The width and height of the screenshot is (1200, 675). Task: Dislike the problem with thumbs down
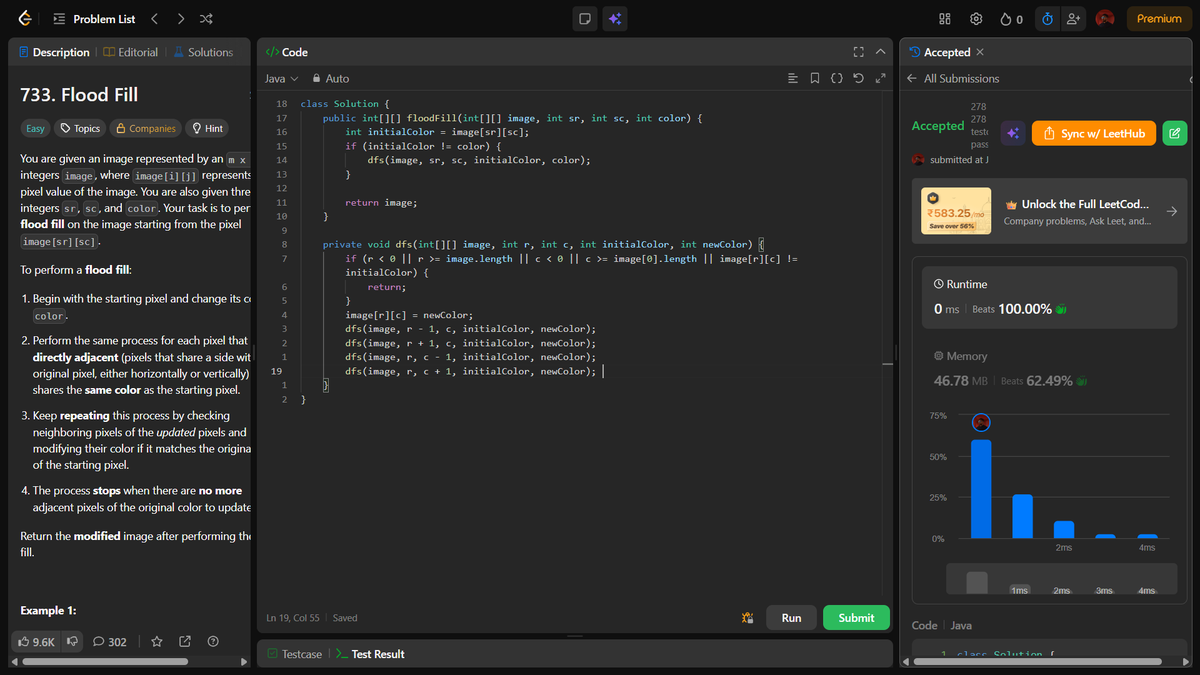(72, 642)
